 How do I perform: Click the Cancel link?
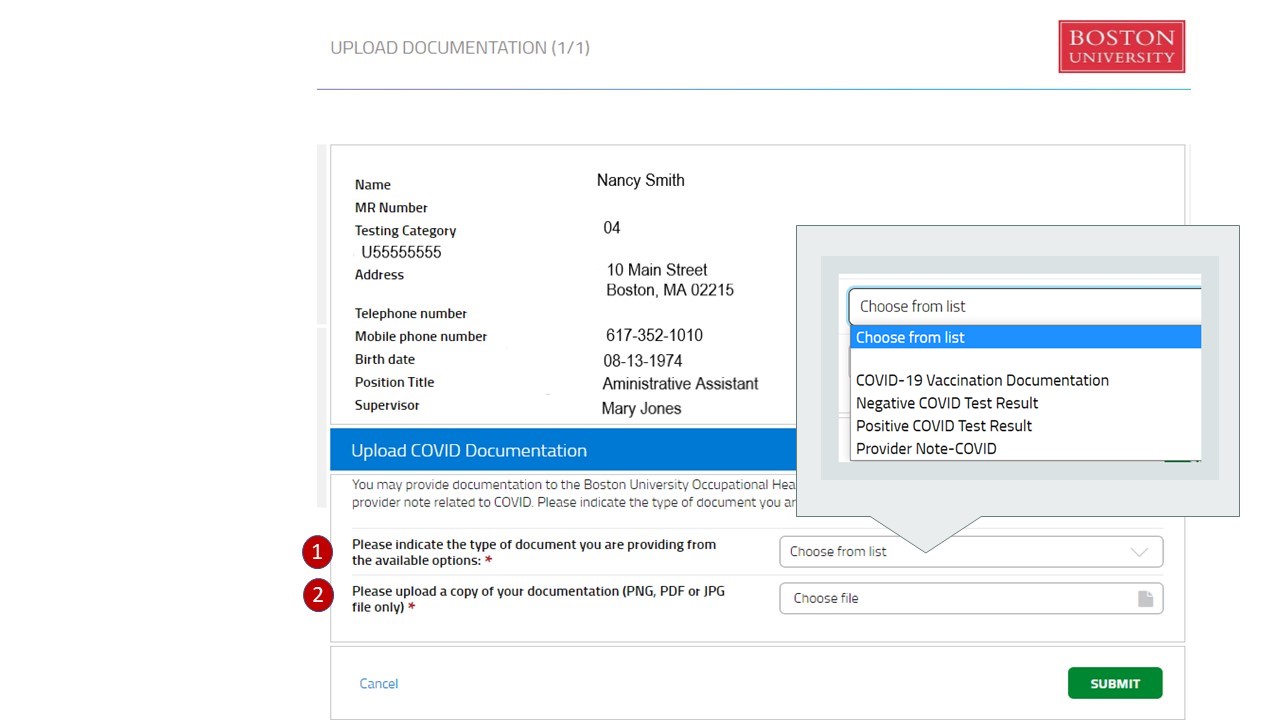[379, 684]
